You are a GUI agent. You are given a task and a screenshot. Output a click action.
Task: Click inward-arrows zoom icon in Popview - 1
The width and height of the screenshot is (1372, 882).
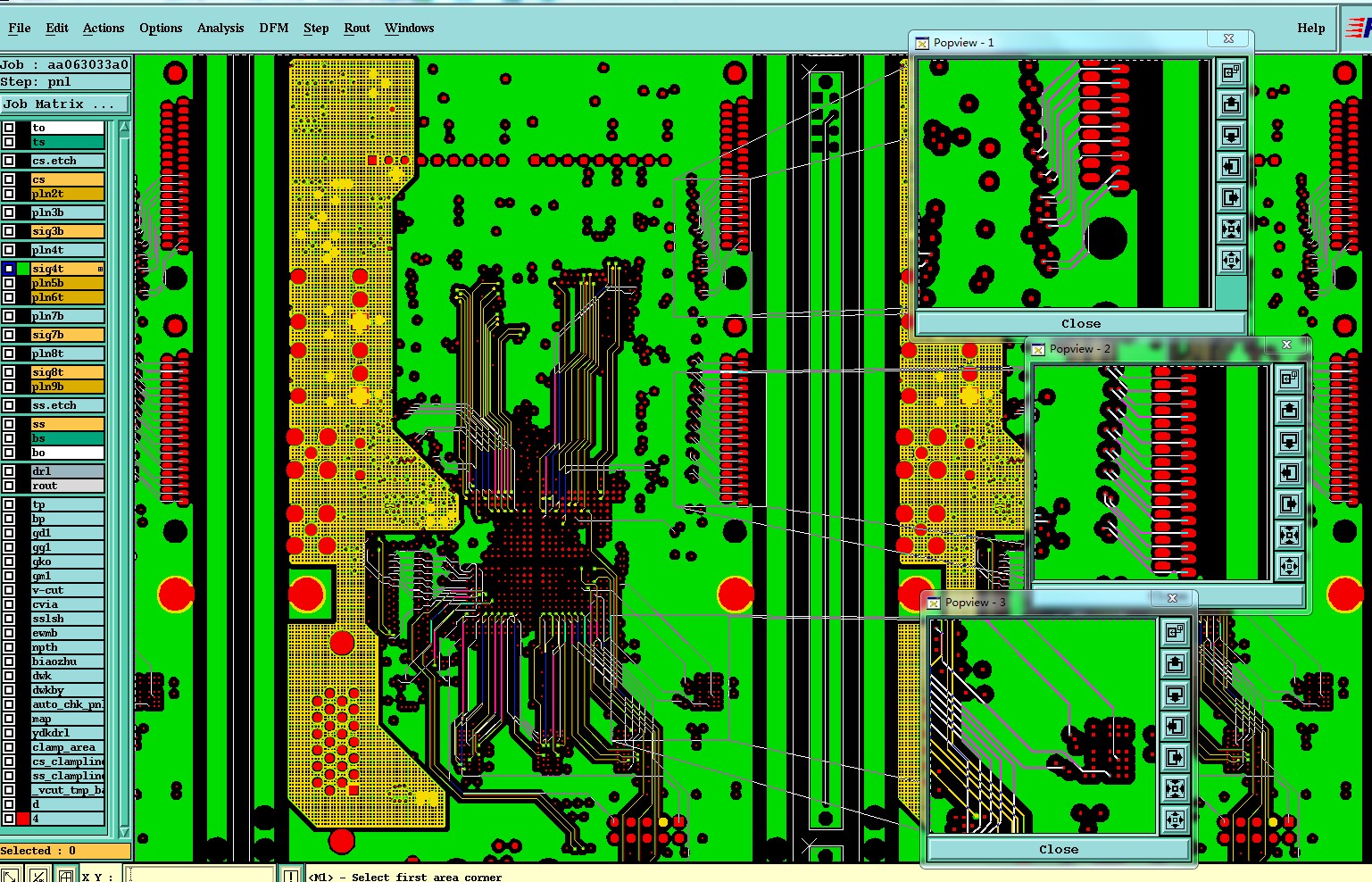pyautogui.click(x=1231, y=229)
